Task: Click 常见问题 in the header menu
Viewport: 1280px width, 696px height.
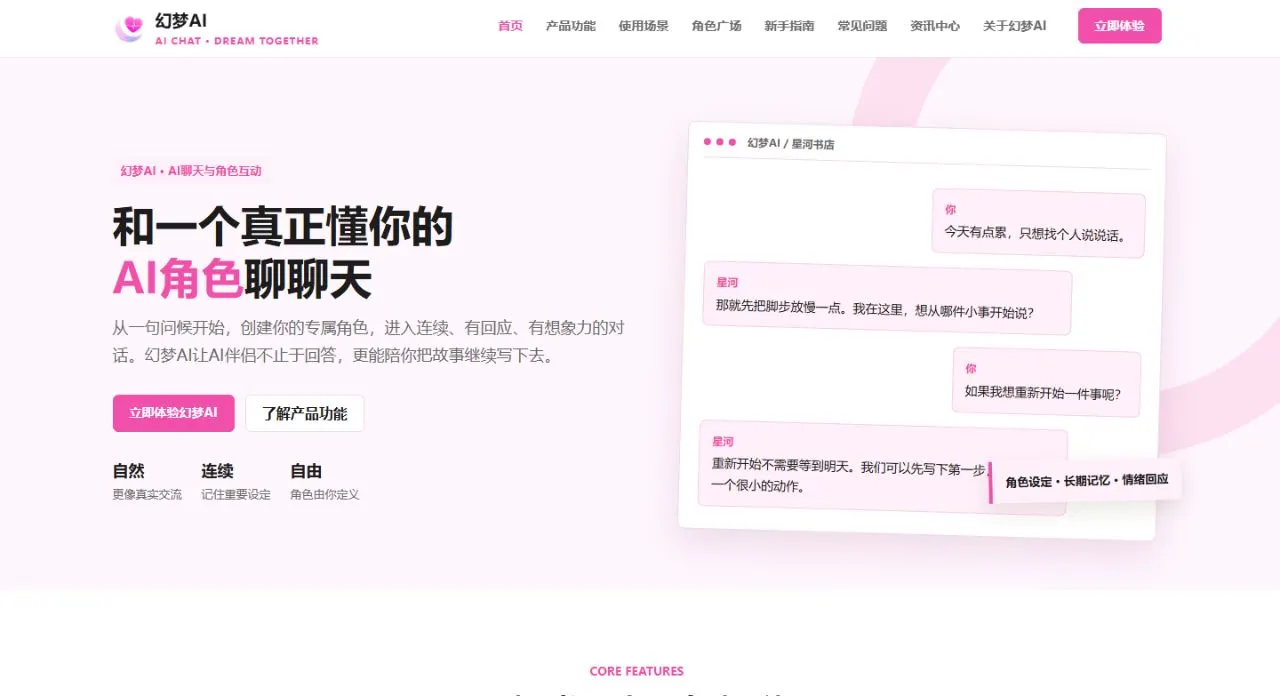Action: click(862, 26)
